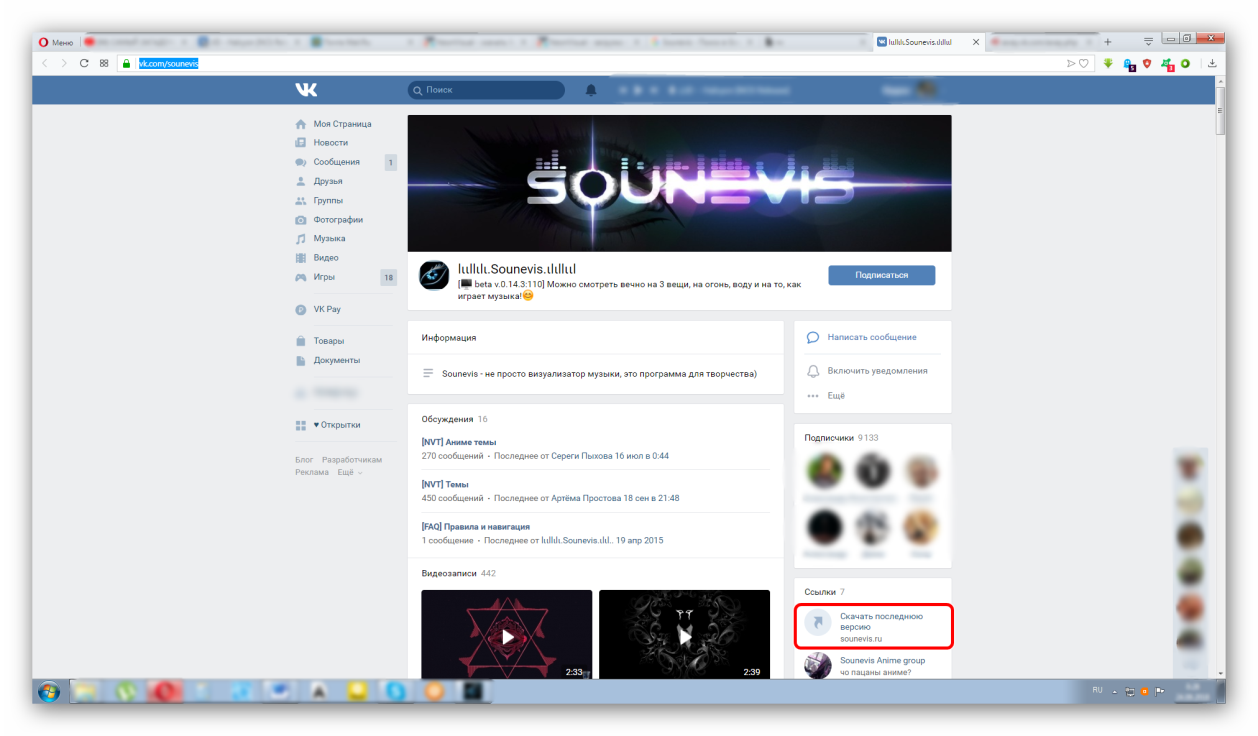Open Фотографии in sidebar
Viewport: 1258px width, 736px height.
coord(338,219)
